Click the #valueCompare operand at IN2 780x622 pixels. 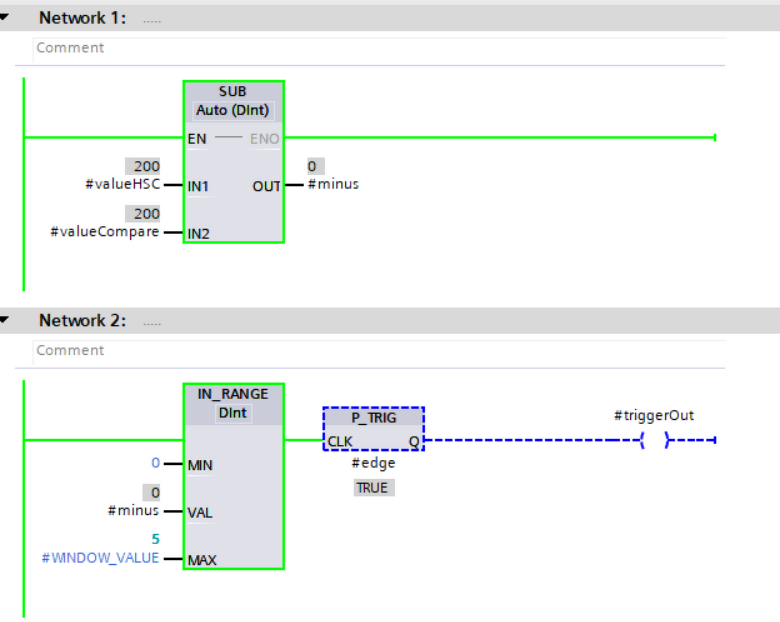coord(105,232)
